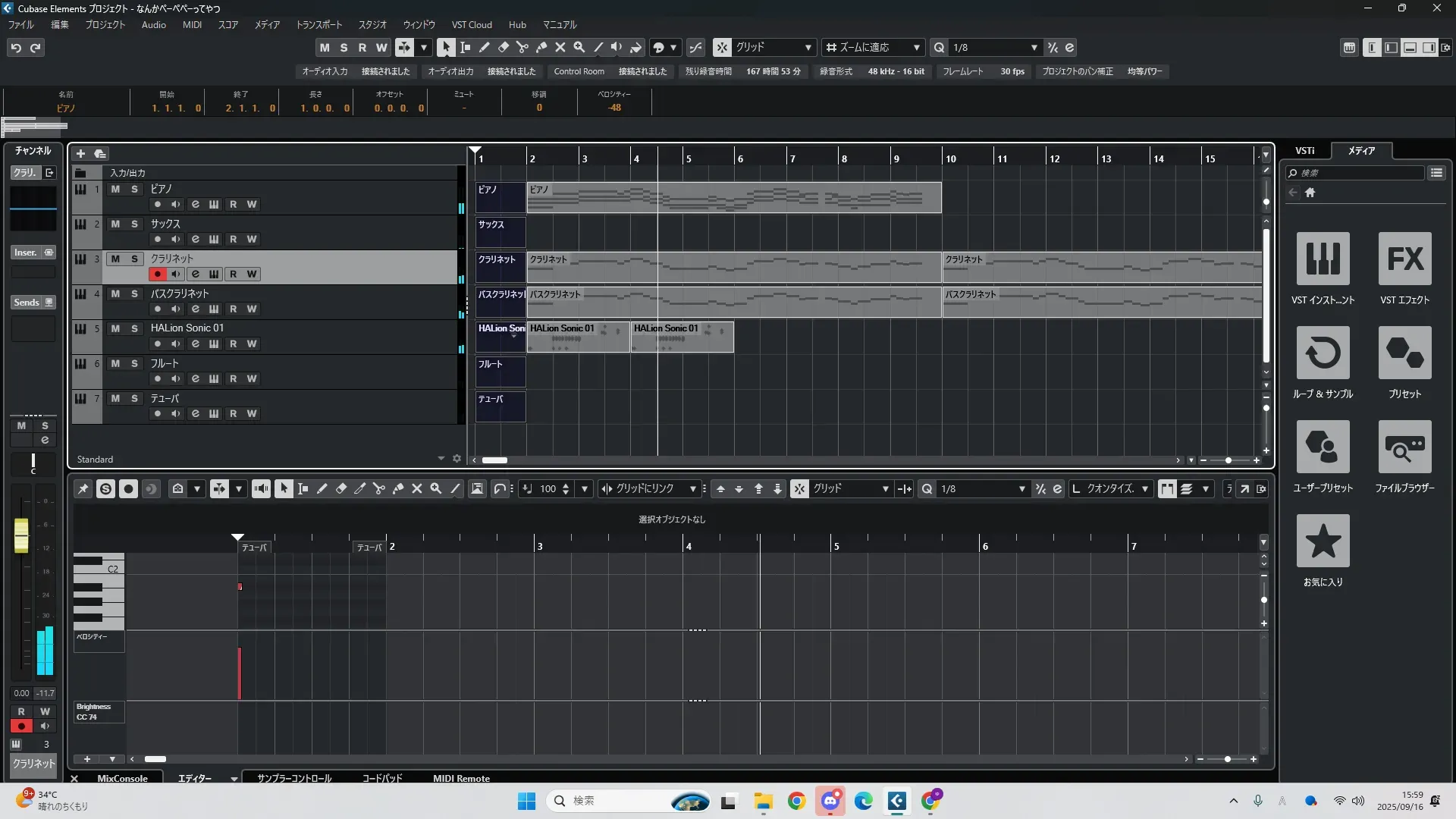Solo the サックス track

pyautogui.click(x=134, y=224)
